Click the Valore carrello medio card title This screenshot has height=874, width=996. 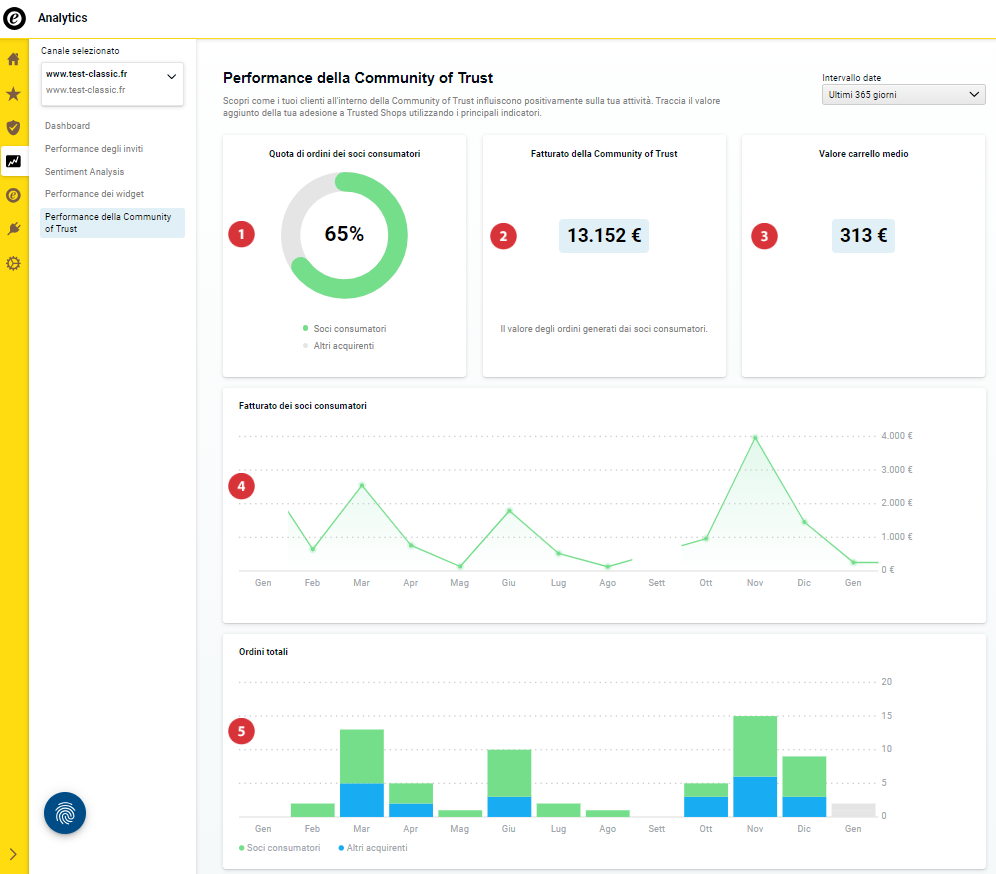click(863, 154)
